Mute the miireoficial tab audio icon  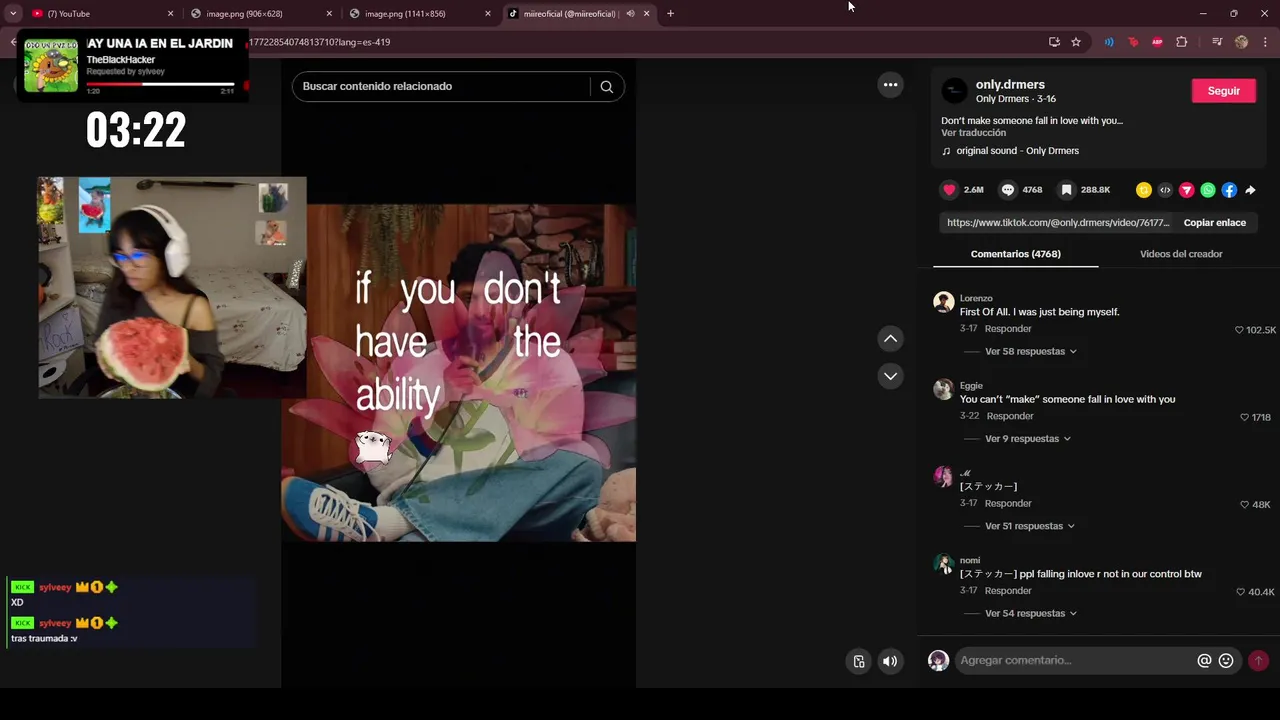pyautogui.click(x=630, y=14)
